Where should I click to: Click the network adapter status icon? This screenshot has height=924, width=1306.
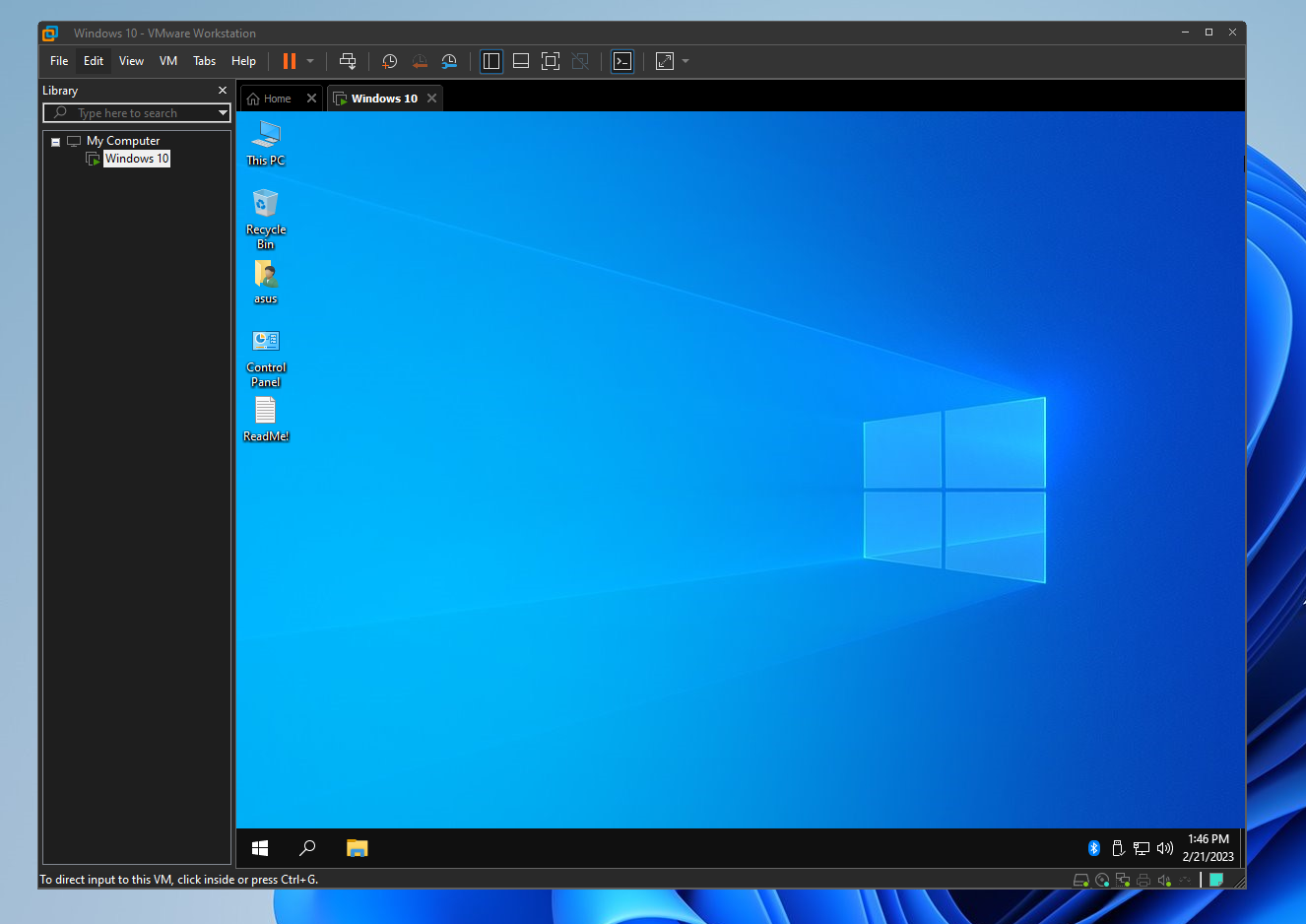(x=1123, y=881)
